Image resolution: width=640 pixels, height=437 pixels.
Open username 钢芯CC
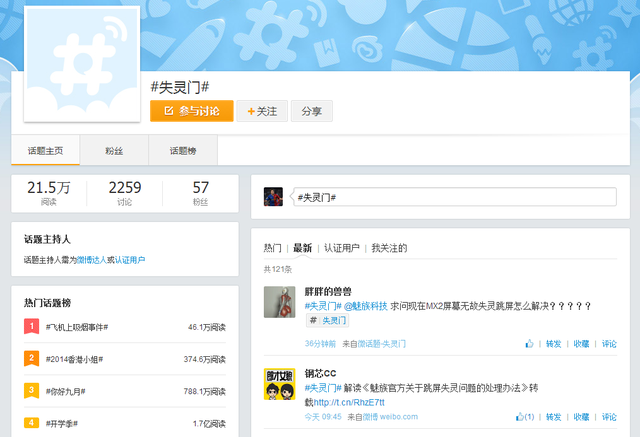pos(320,373)
